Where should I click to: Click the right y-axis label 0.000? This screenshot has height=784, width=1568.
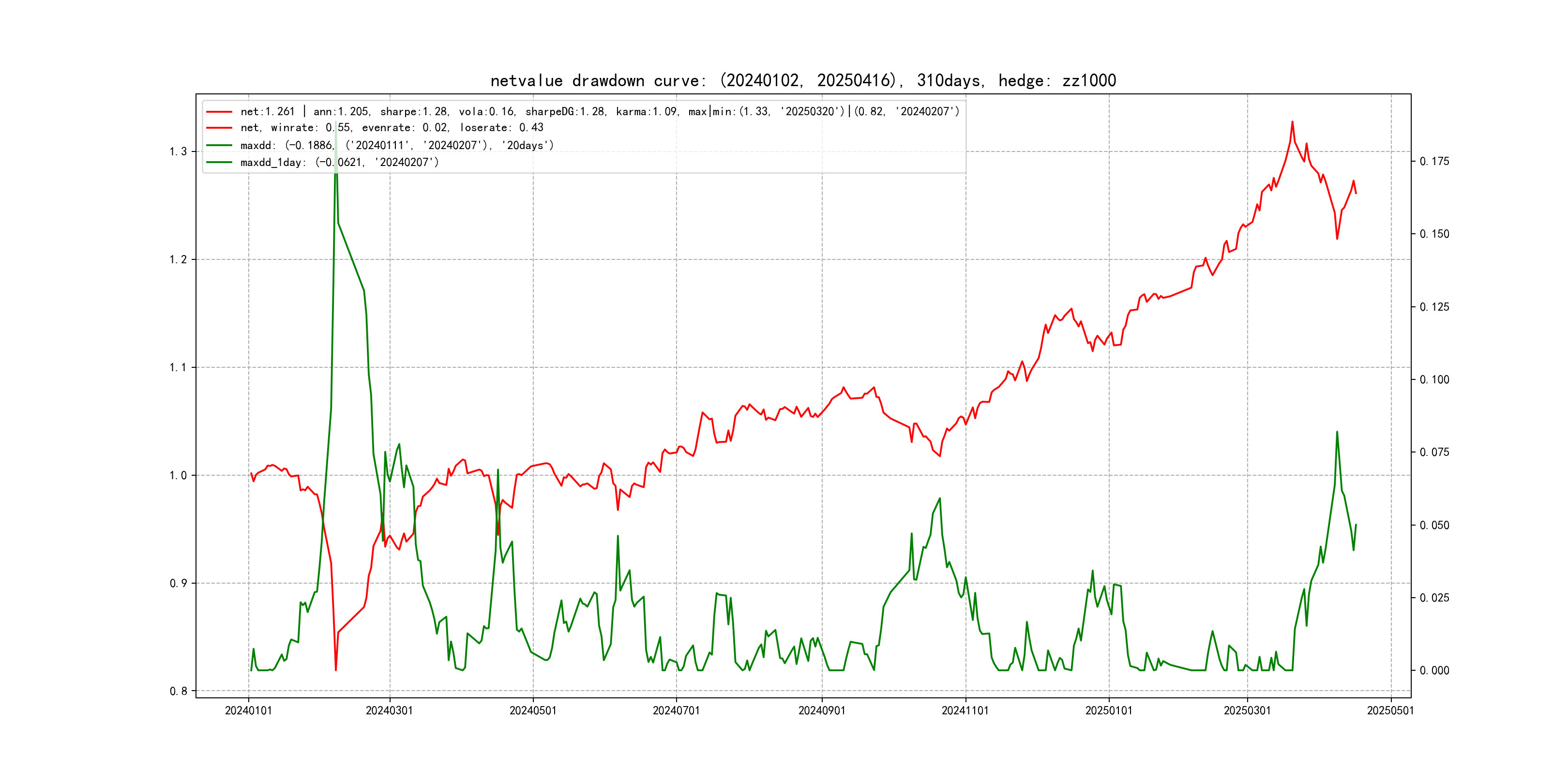[1434, 671]
